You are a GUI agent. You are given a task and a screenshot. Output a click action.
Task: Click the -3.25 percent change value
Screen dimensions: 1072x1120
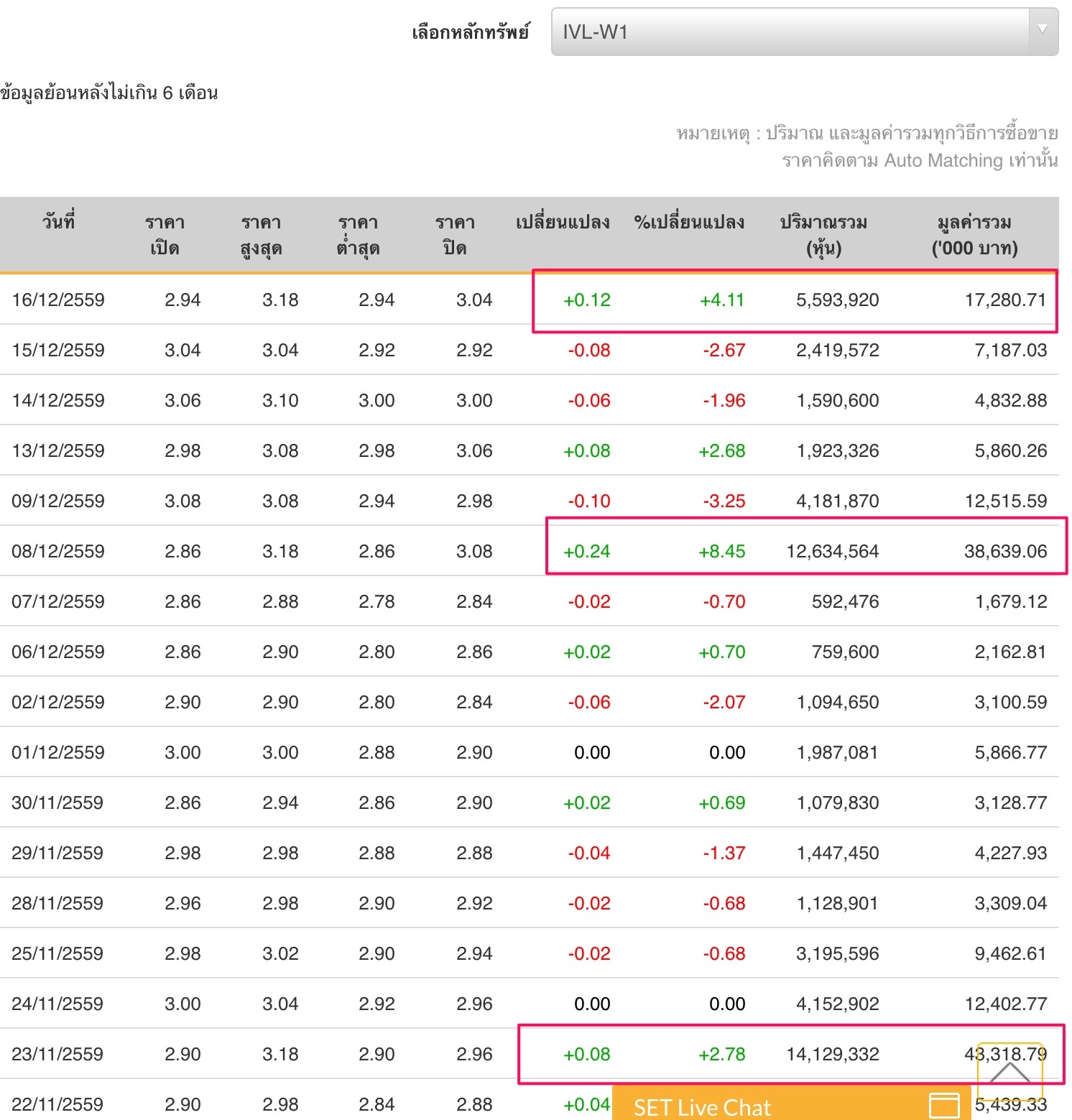(x=724, y=501)
